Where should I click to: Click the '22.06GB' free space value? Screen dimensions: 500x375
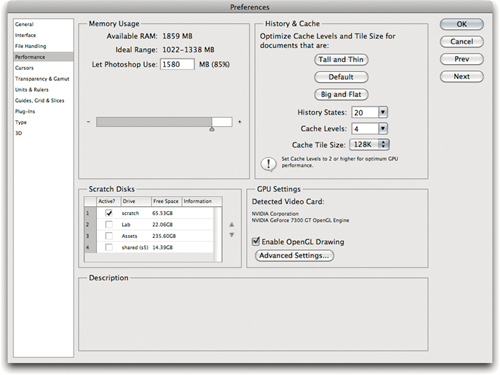click(x=162, y=225)
